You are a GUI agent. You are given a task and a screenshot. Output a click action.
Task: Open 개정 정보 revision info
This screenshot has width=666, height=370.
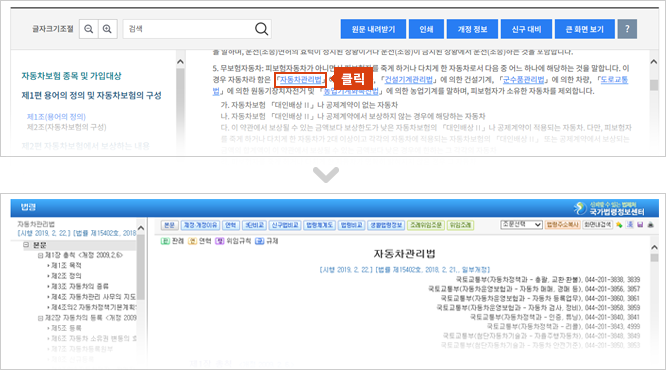coord(472,29)
